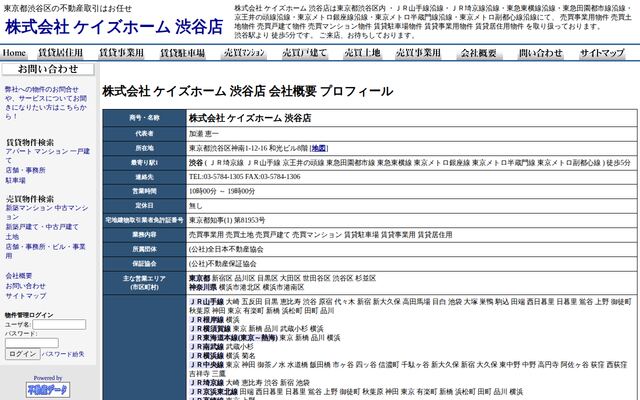640x400 pixels.
Task: Open the 土地 link under 売買物件検索
Action: (12, 237)
